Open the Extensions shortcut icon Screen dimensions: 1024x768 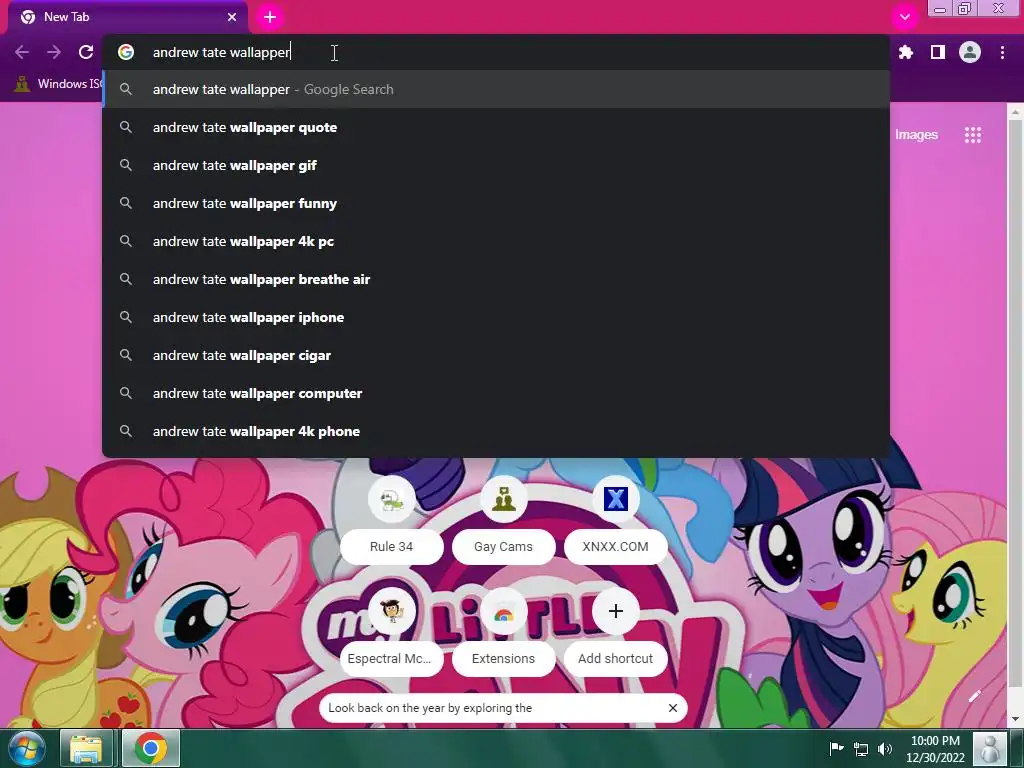click(504, 611)
